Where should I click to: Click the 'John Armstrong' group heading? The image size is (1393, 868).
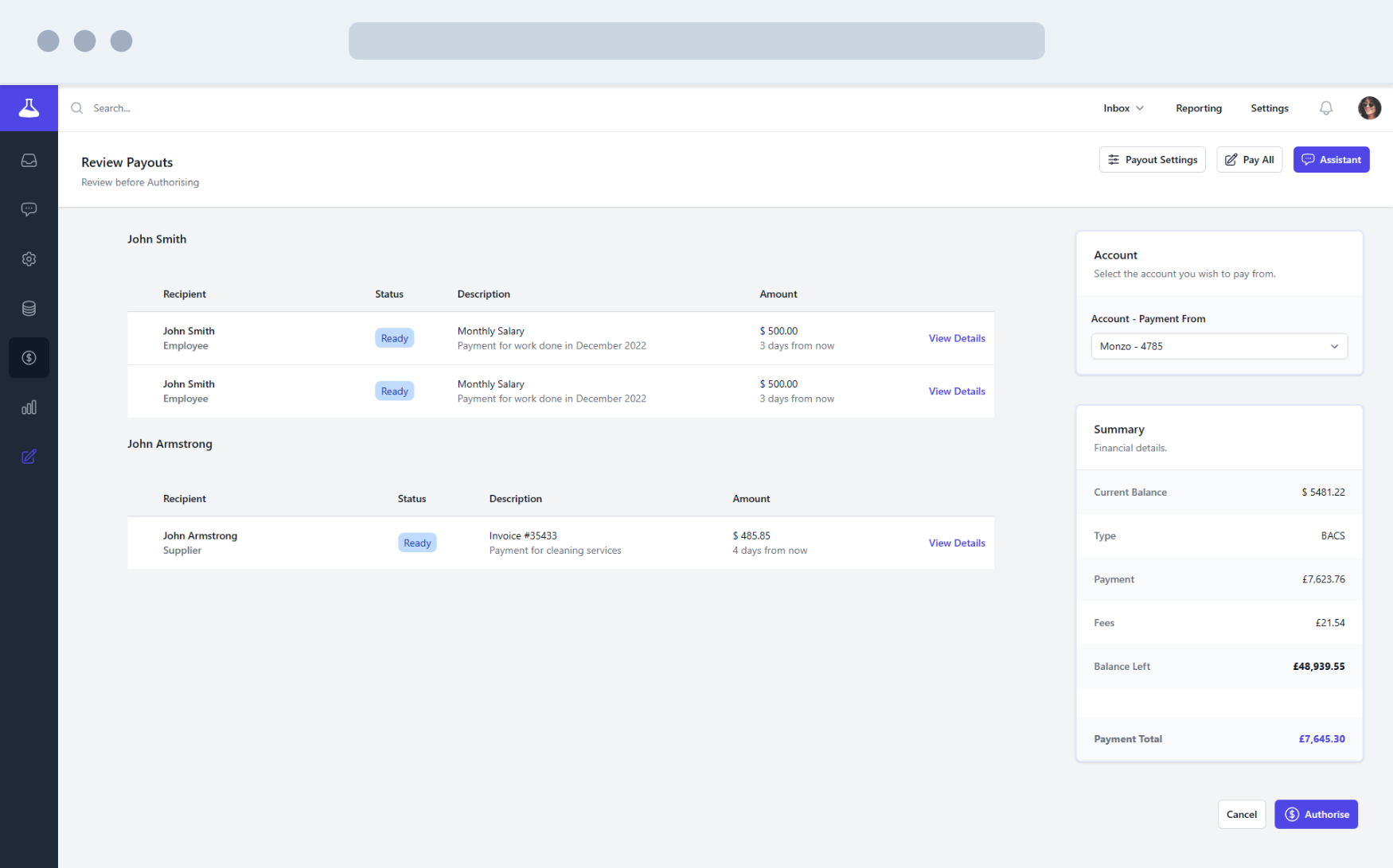point(170,444)
